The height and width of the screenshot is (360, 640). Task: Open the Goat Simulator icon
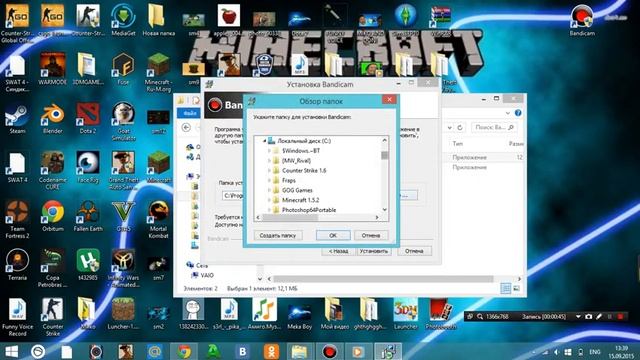(x=123, y=122)
